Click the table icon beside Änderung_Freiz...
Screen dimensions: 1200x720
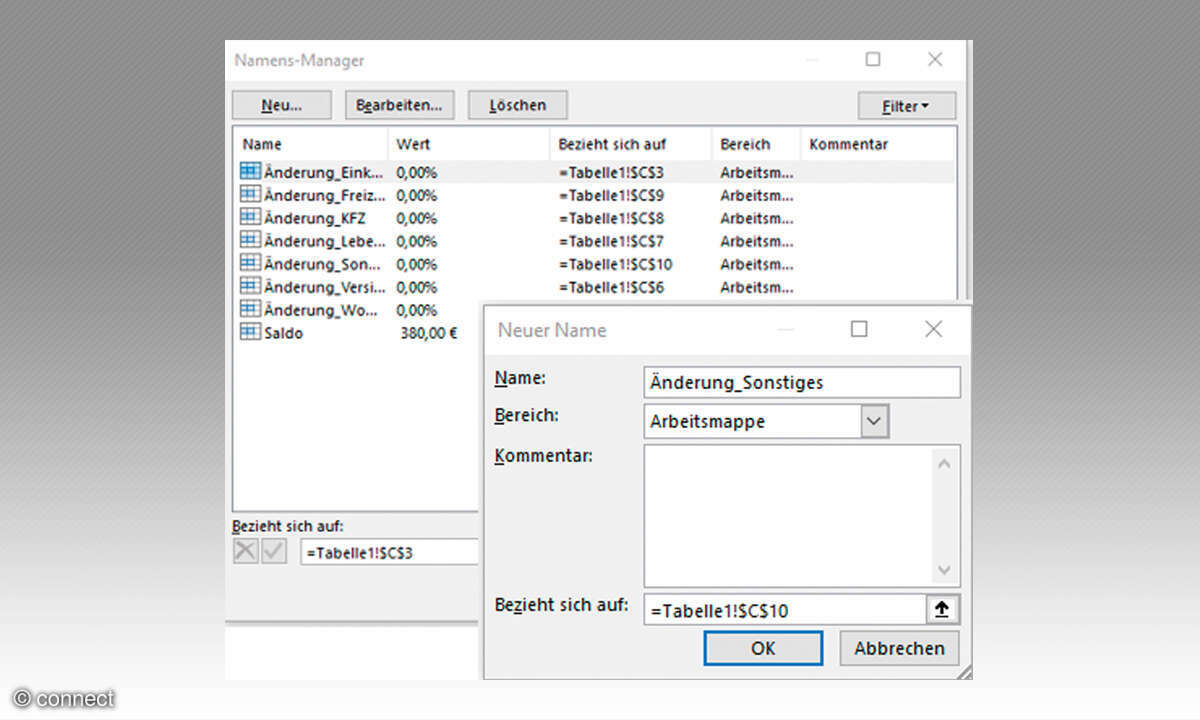pyautogui.click(x=250, y=194)
